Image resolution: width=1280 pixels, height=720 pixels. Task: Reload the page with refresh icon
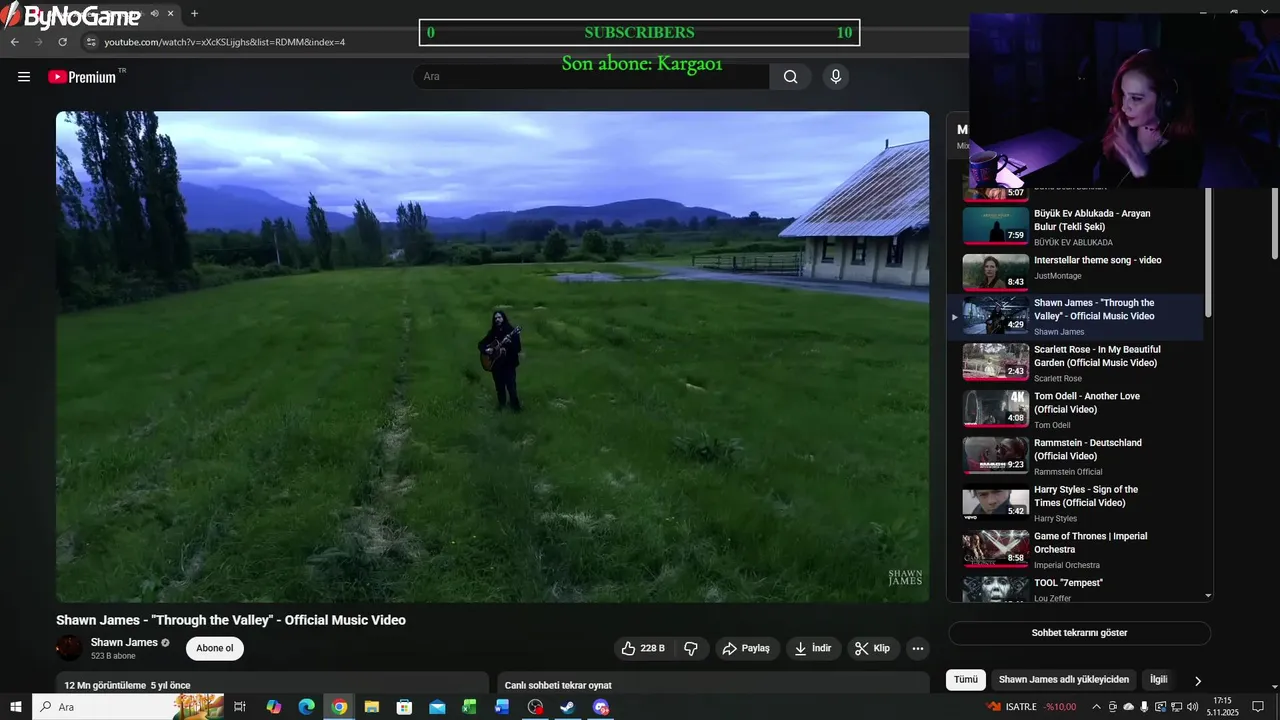point(62,42)
